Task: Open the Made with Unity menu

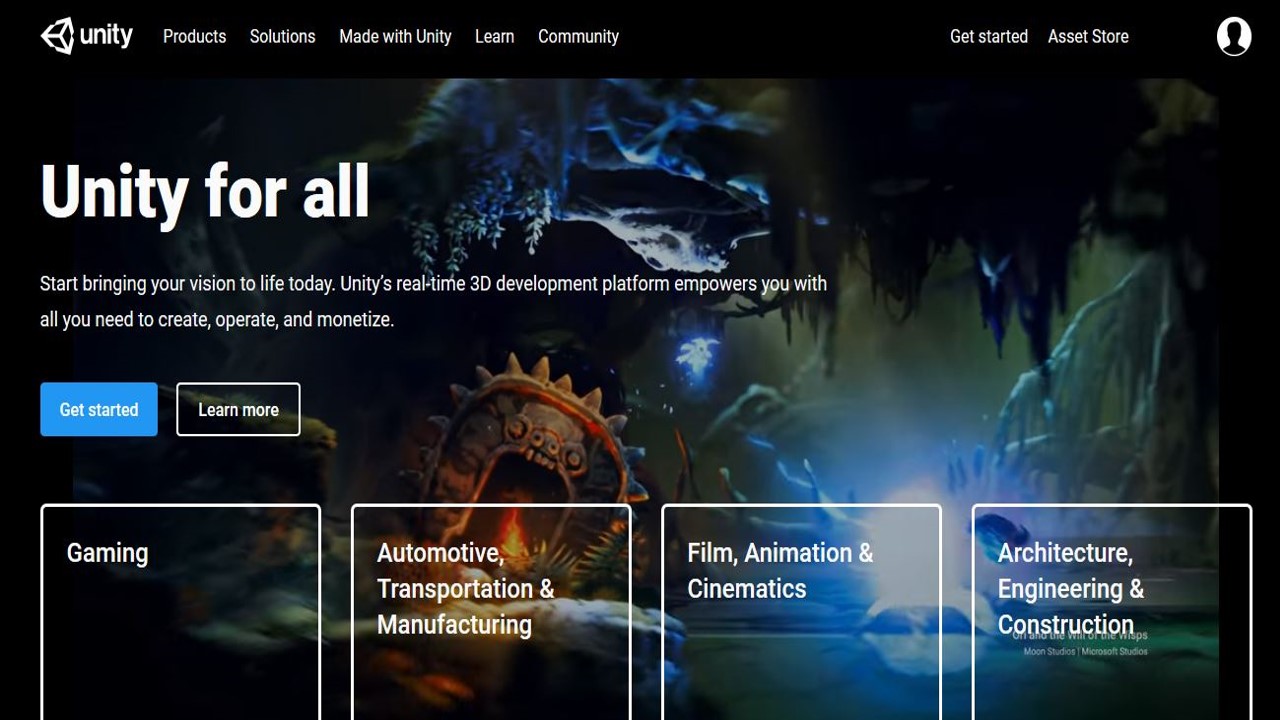Action: (395, 36)
